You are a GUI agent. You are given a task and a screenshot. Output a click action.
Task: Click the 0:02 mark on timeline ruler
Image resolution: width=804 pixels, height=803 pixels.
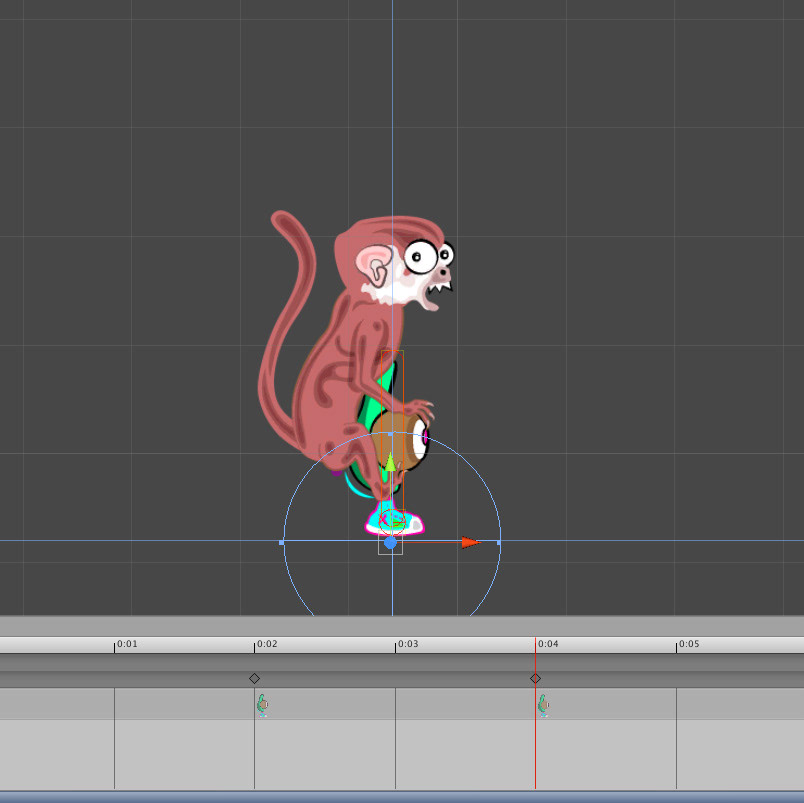click(x=267, y=644)
